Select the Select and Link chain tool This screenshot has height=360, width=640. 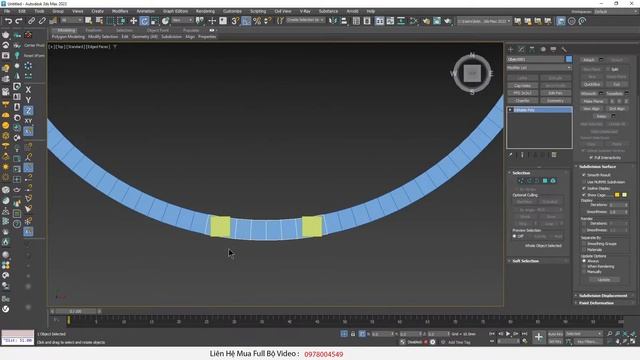(x=31, y=21)
